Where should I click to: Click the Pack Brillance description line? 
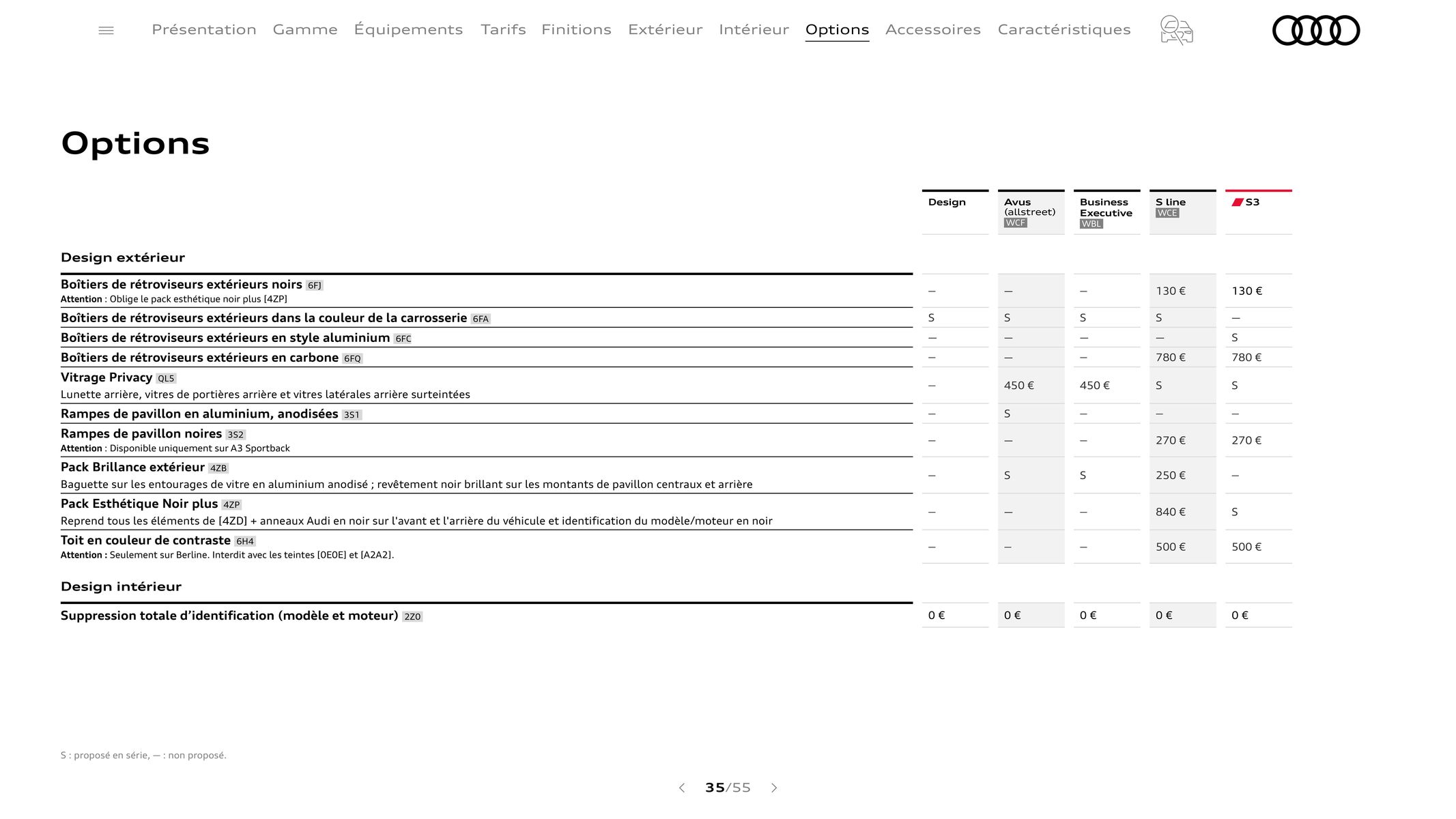pyautogui.click(x=406, y=485)
